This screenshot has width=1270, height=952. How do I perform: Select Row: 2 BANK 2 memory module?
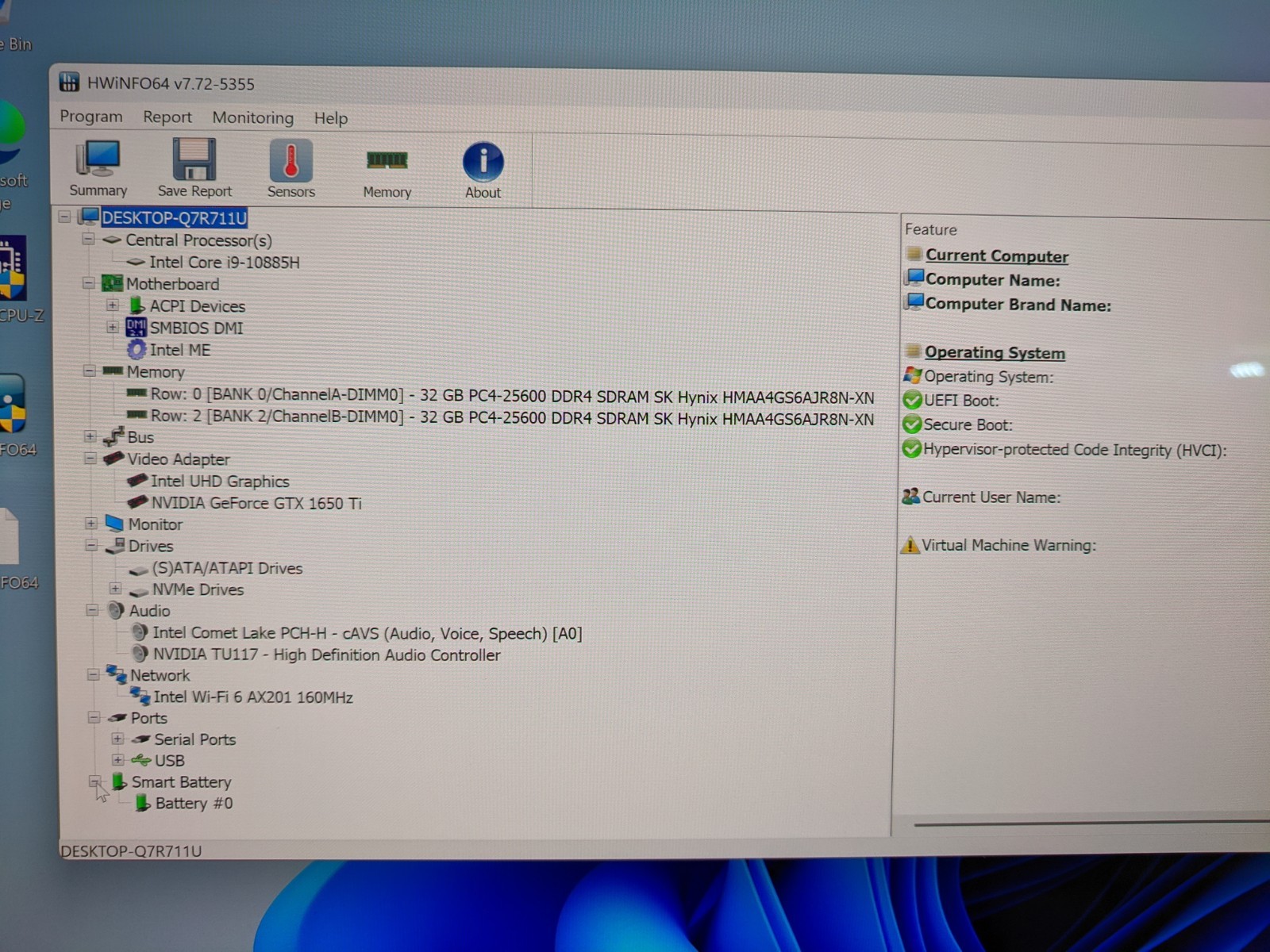pos(512,417)
